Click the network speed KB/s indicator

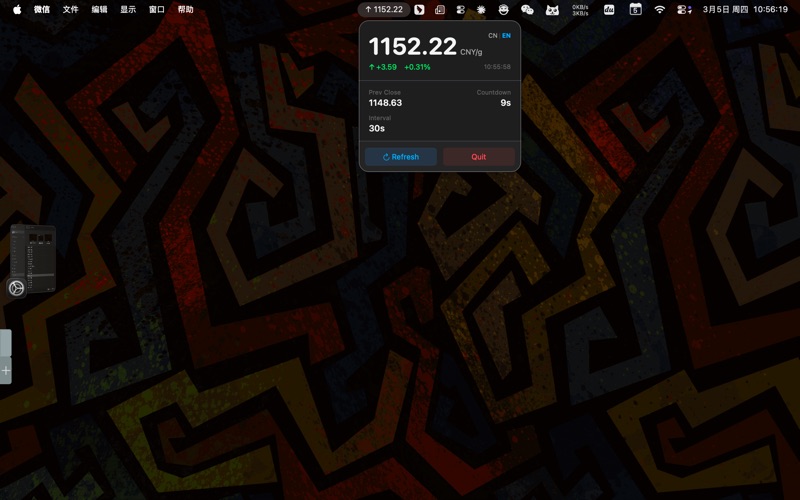click(580, 9)
